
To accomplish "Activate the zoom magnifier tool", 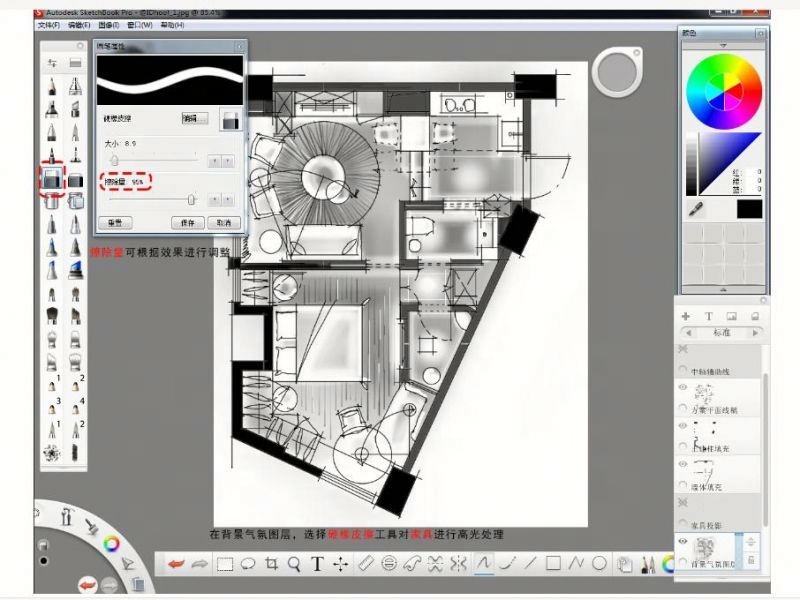I will [294, 563].
